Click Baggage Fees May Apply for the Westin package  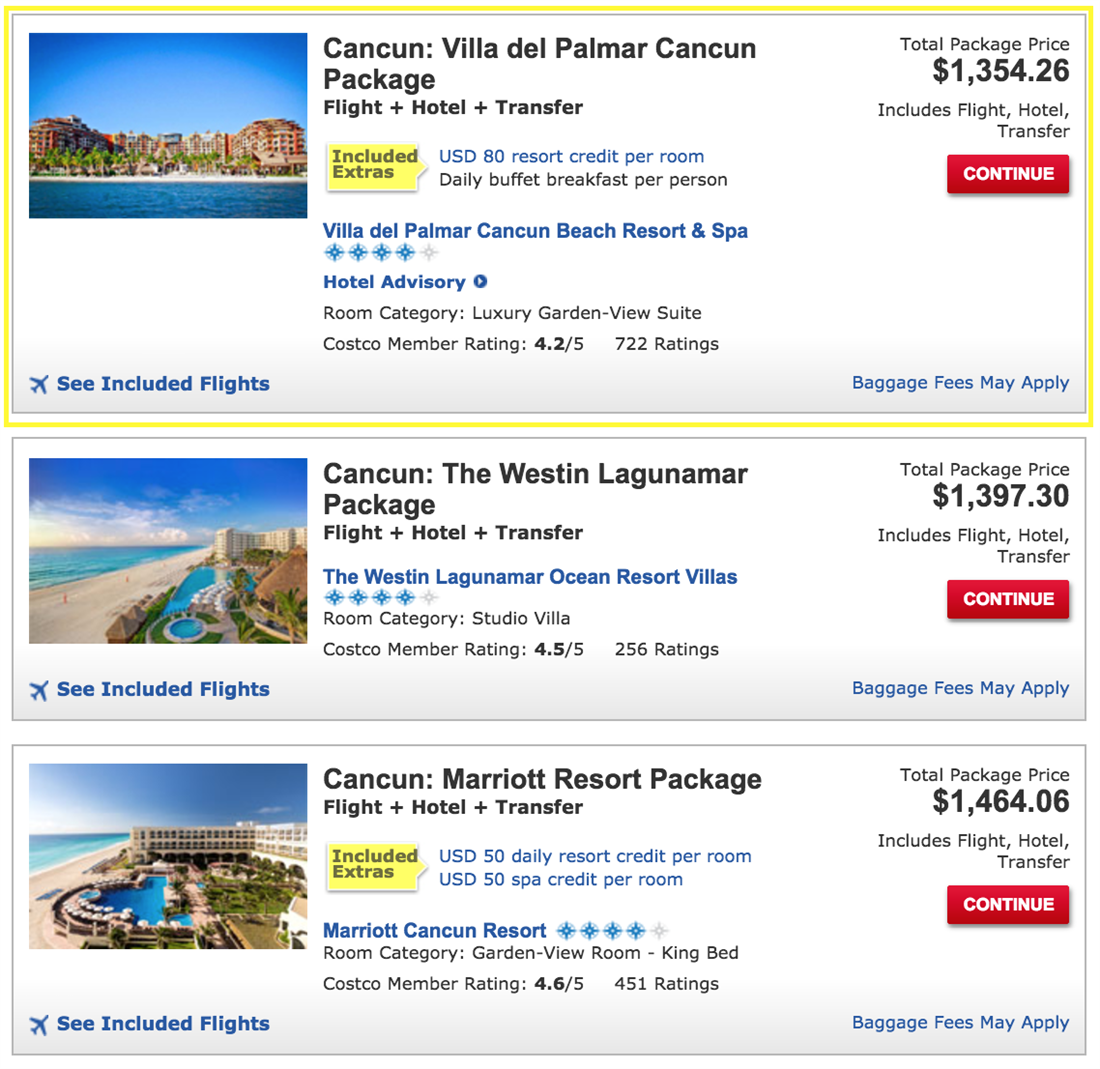[961, 688]
